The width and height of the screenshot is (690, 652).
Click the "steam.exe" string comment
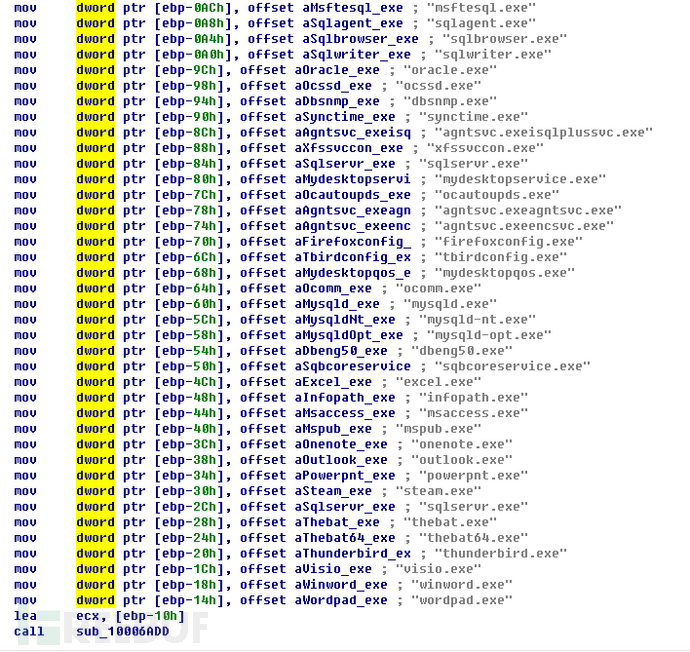(x=438, y=491)
